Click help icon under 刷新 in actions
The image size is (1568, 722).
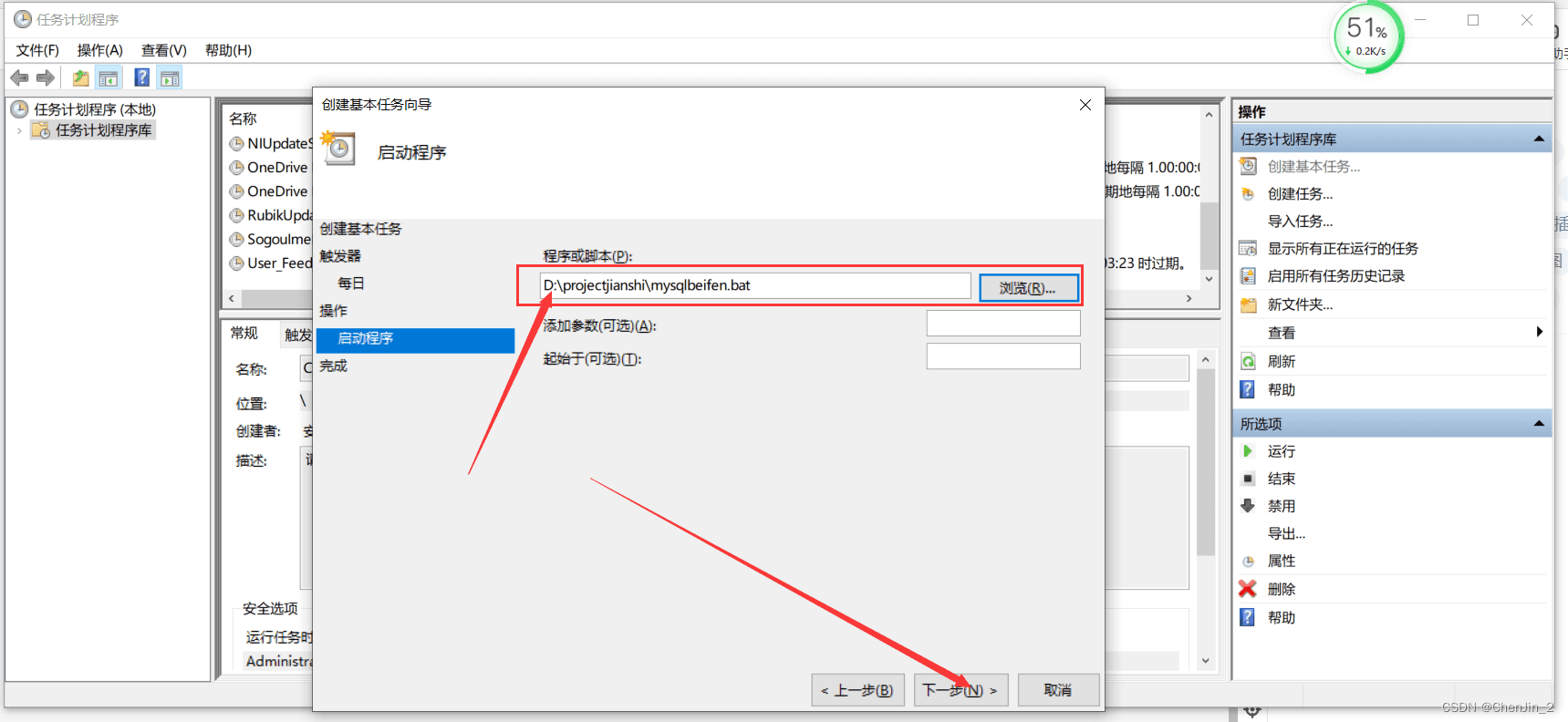pyautogui.click(x=1248, y=390)
